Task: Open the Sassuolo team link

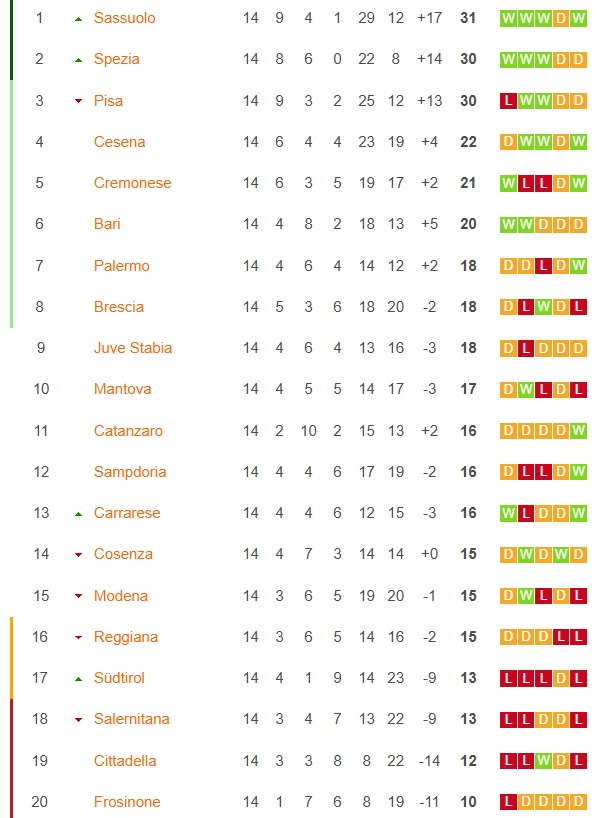Action: pyautogui.click(x=124, y=18)
